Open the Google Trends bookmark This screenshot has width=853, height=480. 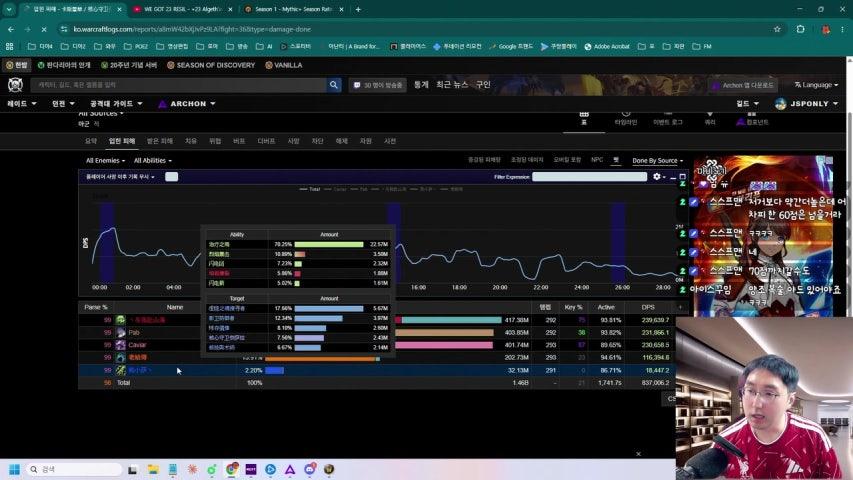coord(511,47)
